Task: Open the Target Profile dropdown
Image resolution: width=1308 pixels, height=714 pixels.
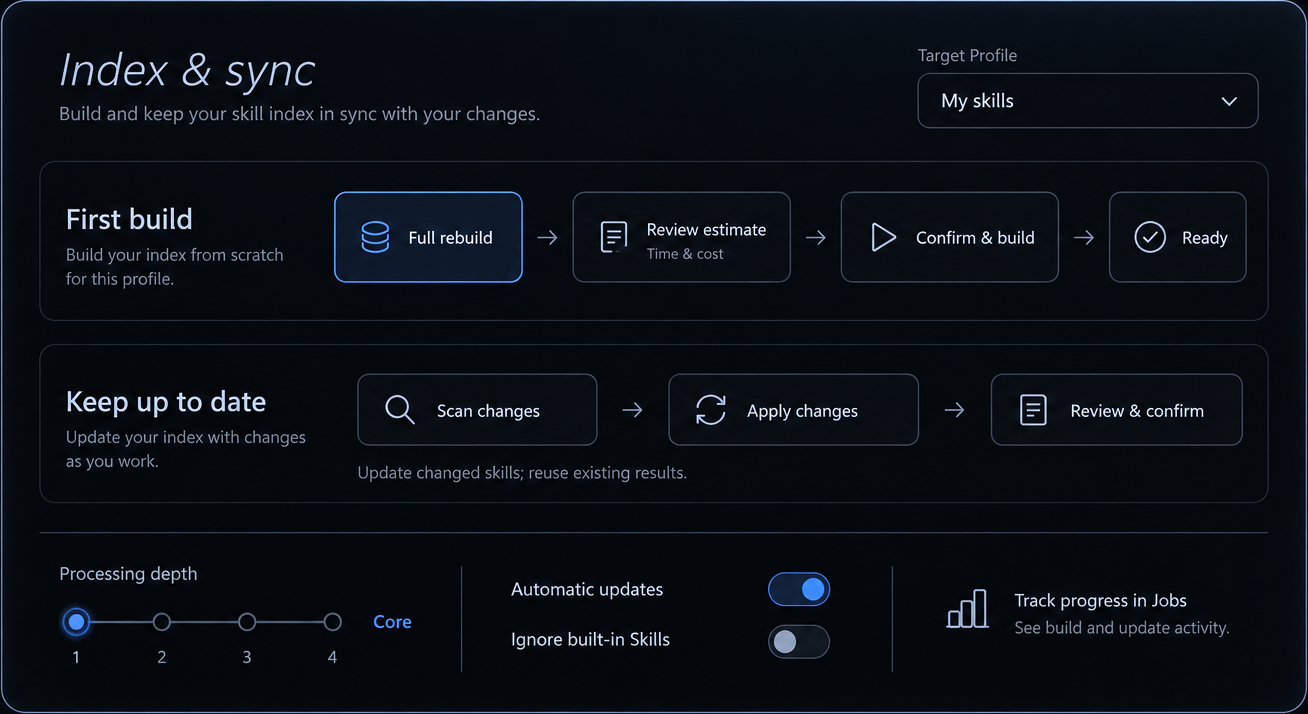Action: coord(1088,100)
